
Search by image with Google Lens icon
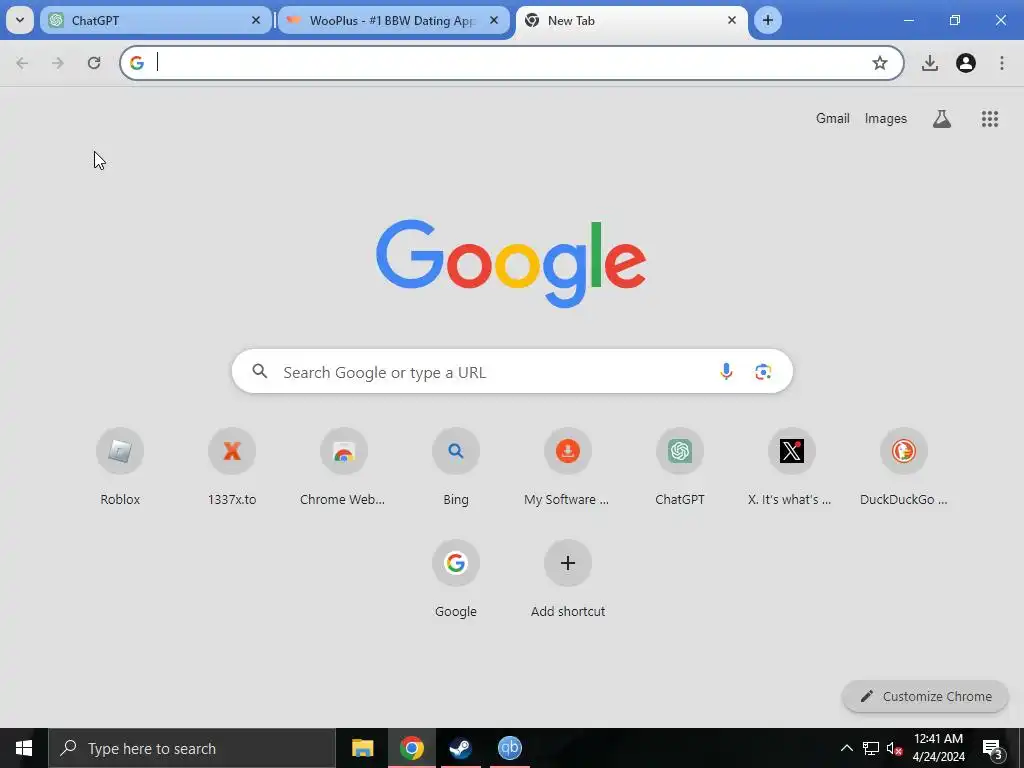coord(763,372)
